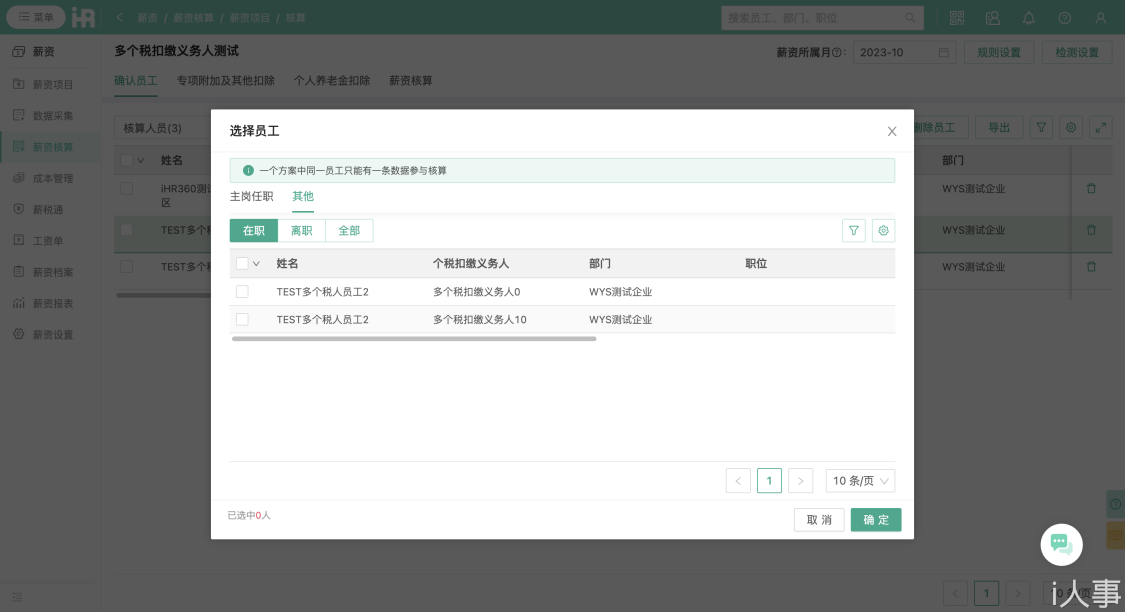Viewport: 1125px width, 612px height.
Task: Click the 薪资核算 breadcrumb link
Action: (193, 18)
